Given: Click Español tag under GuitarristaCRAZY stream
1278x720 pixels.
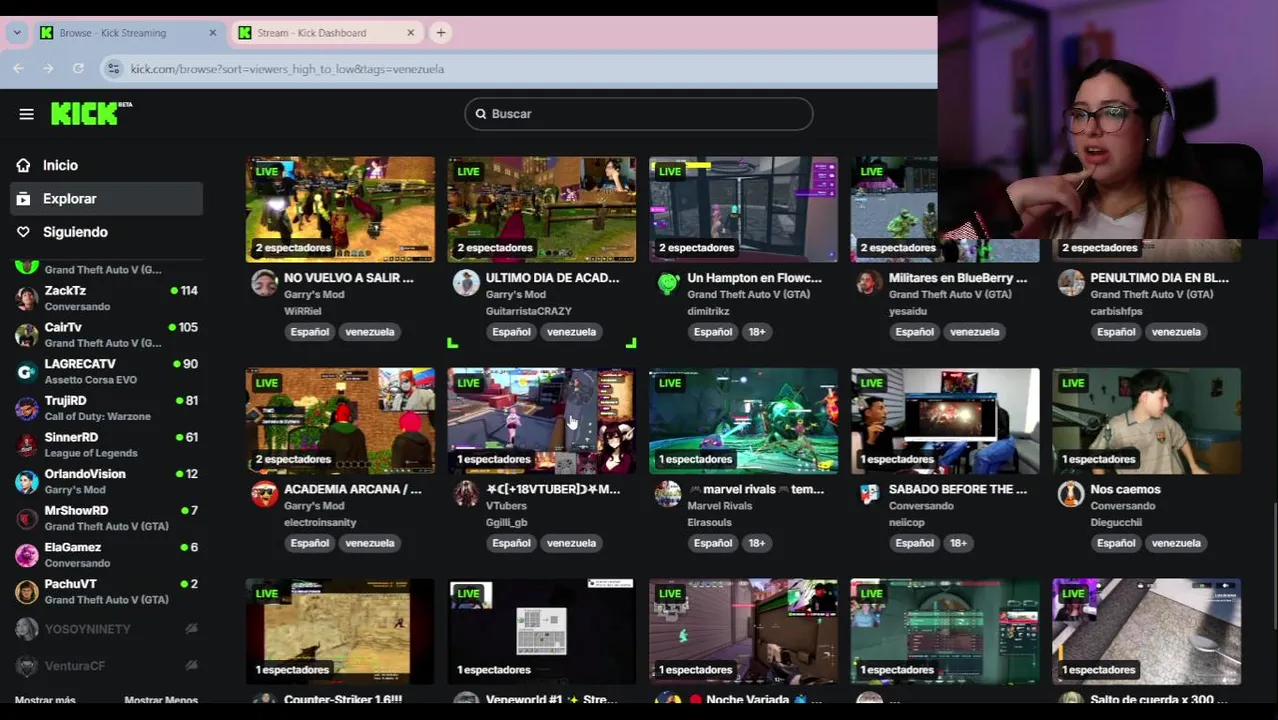Looking at the screenshot, I should 511,332.
